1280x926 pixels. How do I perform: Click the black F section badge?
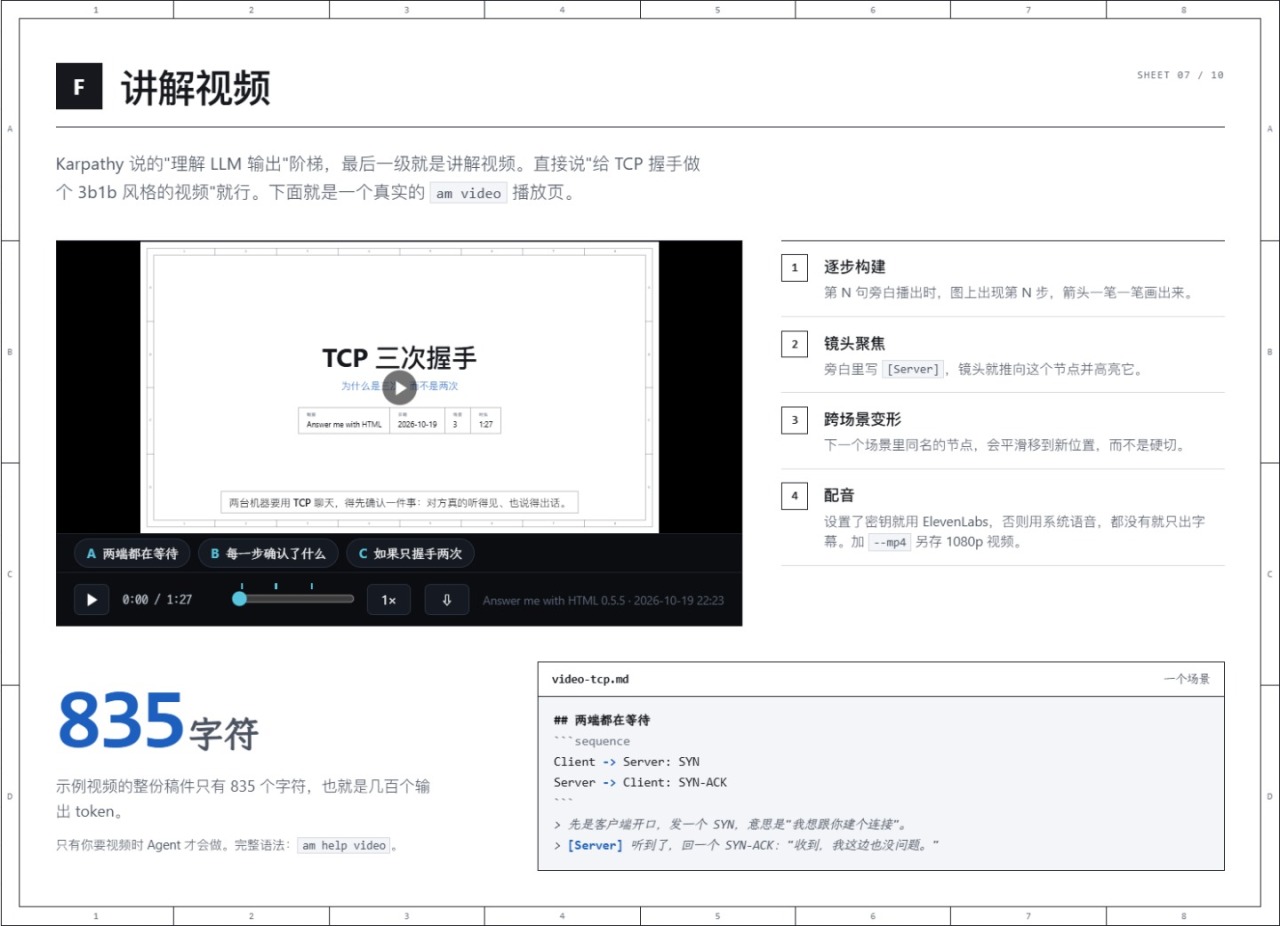[x=79, y=87]
